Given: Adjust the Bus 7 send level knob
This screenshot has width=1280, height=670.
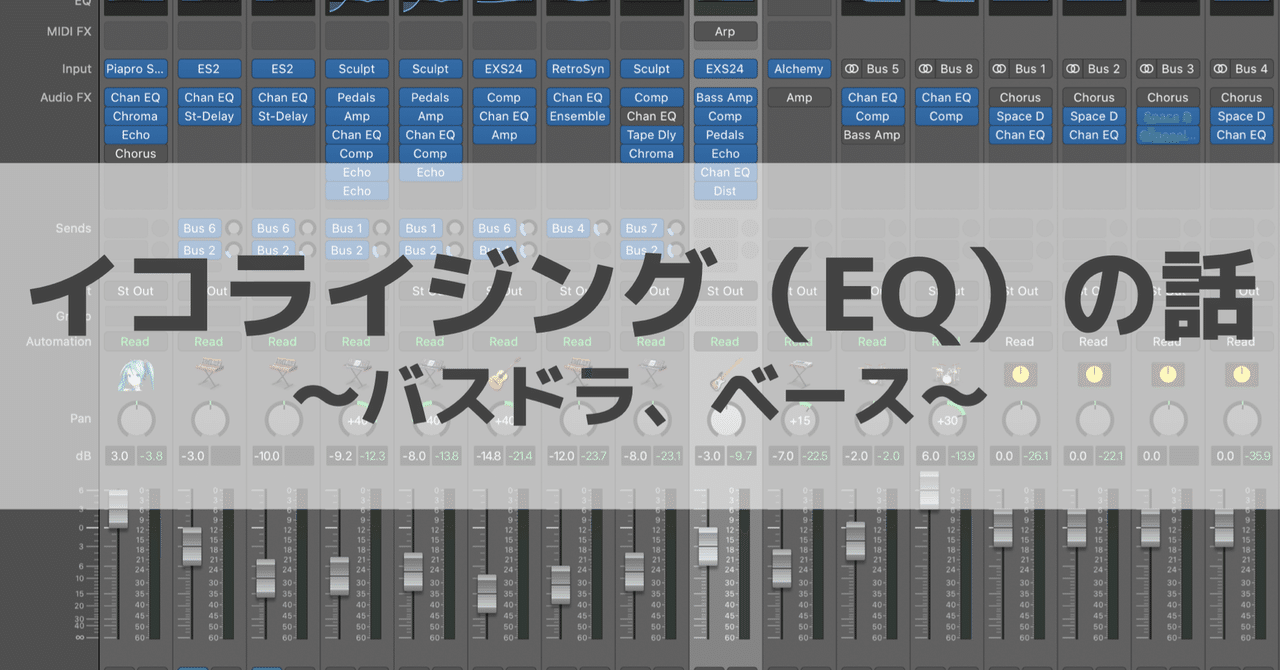Looking at the screenshot, I should [x=674, y=228].
